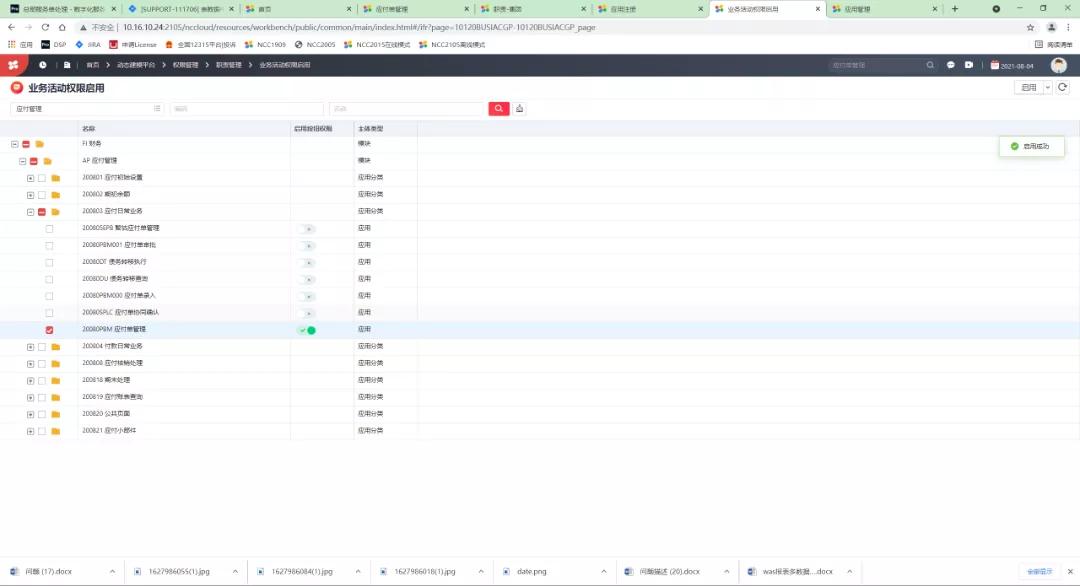Viewport: 1080px width, 586px height.
Task: Click the calendar icon beside 2021-08-04
Action: [994, 65]
